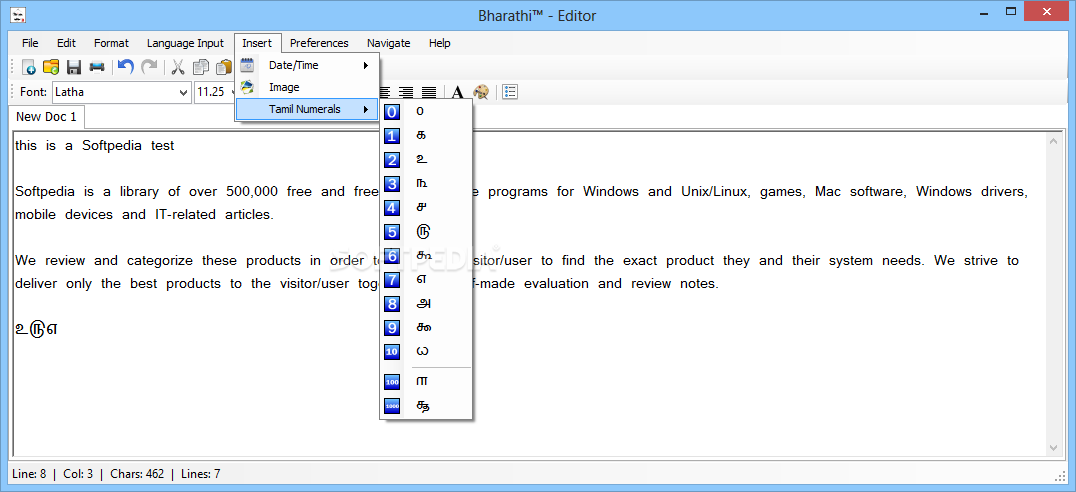Click the Bharathi app icon in title bar

(x=19, y=14)
